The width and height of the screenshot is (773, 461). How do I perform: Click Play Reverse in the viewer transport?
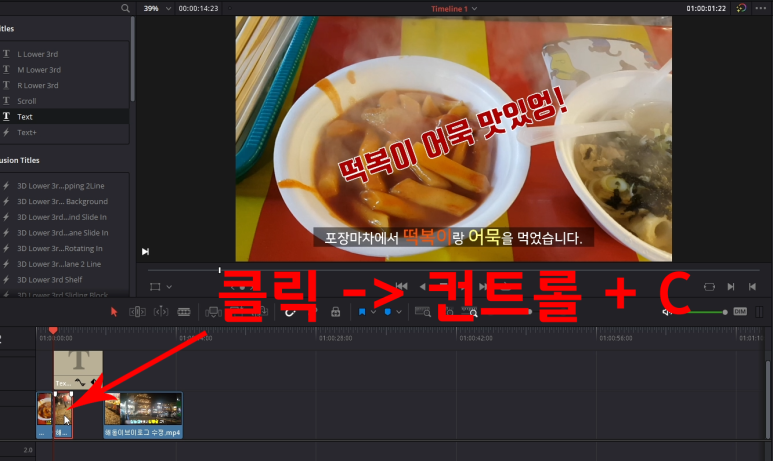coord(422,286)
